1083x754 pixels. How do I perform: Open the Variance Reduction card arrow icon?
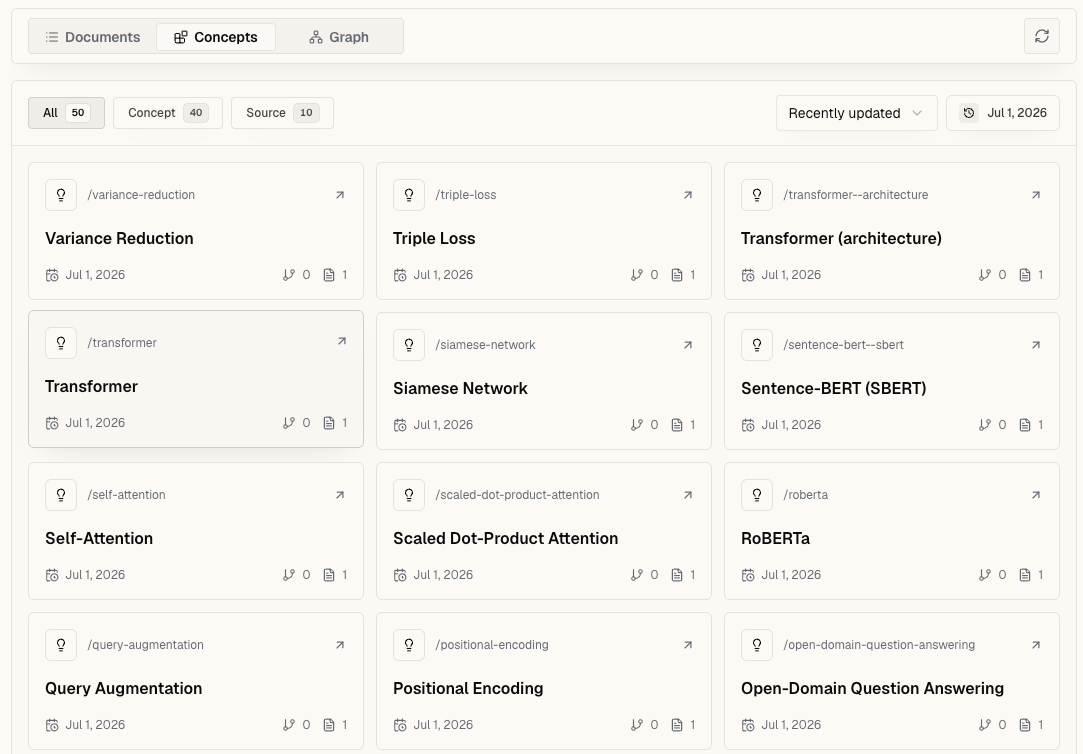pyautogui.click(x=340, y=195)
